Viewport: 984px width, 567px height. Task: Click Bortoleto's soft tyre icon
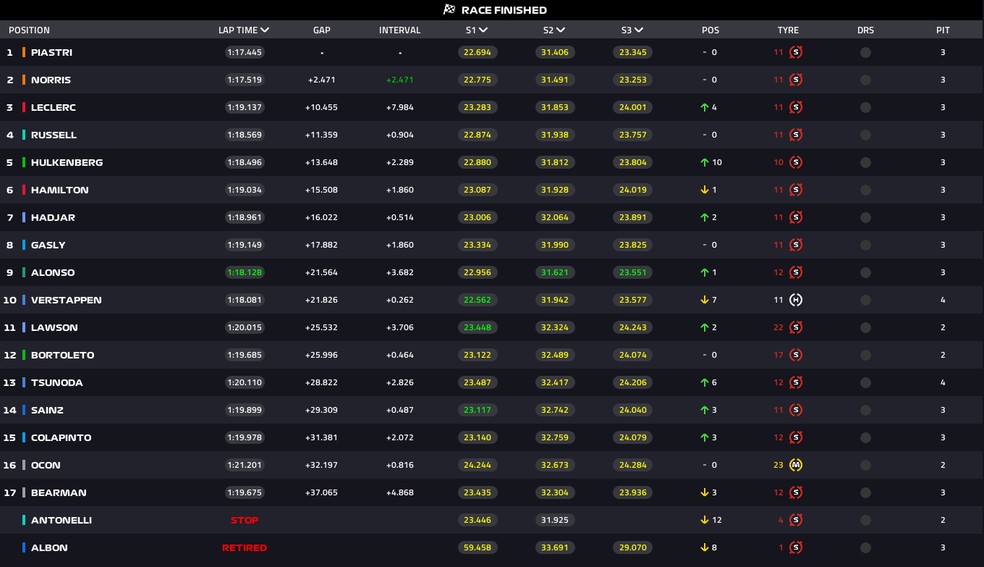(x=796, y=355)
